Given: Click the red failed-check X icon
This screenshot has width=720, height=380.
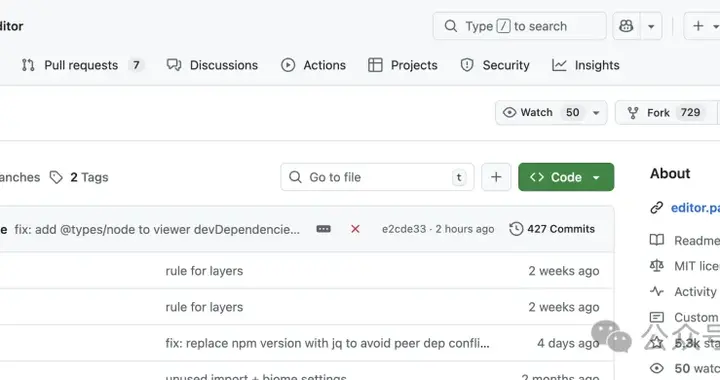Looking at the screenshot, I should [x=355, y=229].
